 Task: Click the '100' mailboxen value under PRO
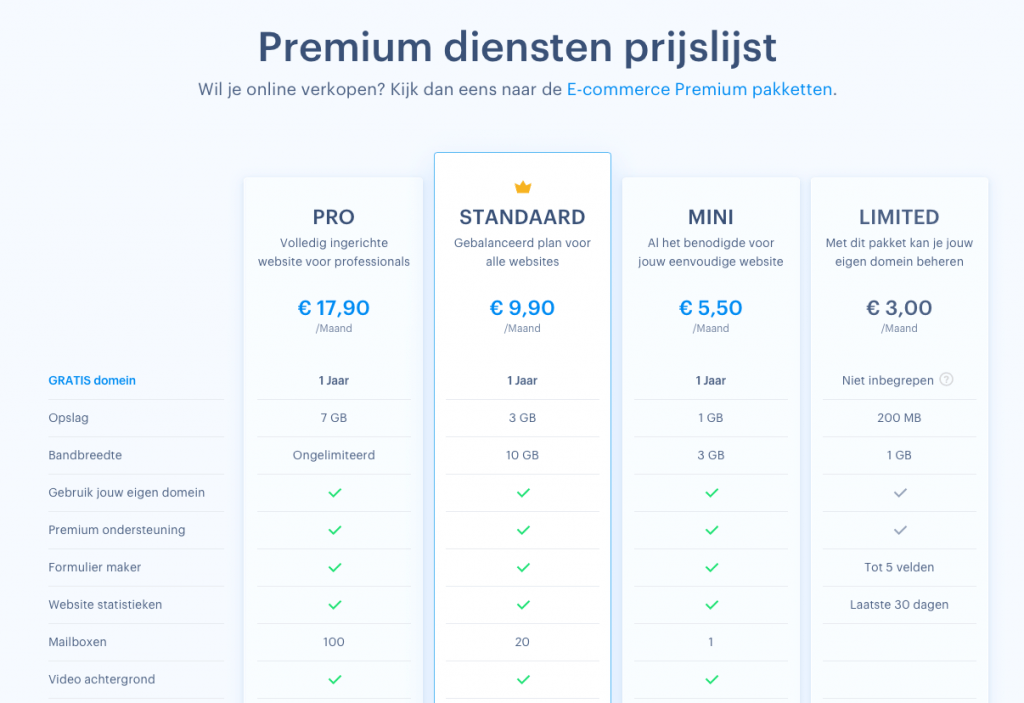point(333,641)
